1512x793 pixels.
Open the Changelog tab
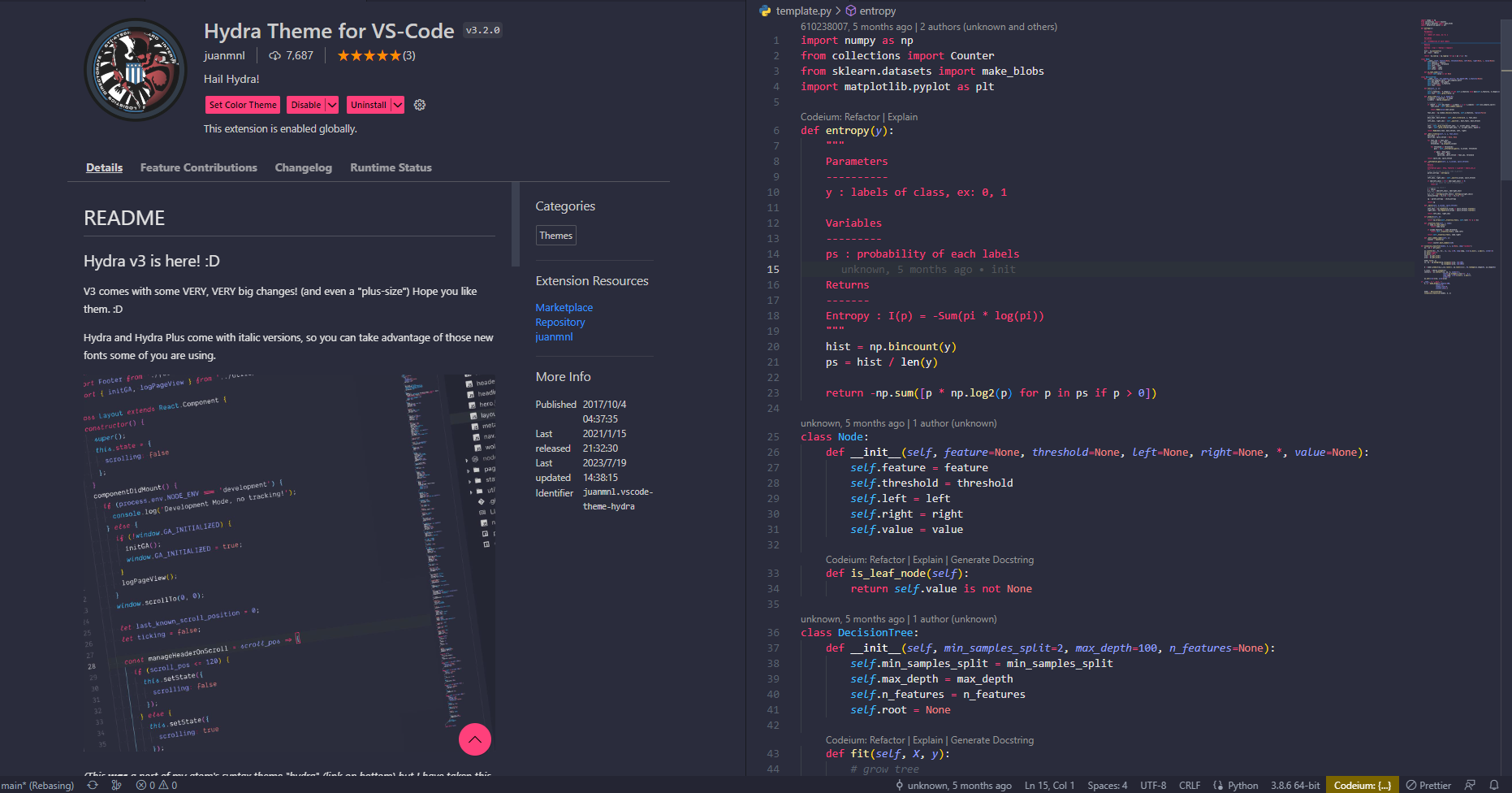click(x=304, y=167)
